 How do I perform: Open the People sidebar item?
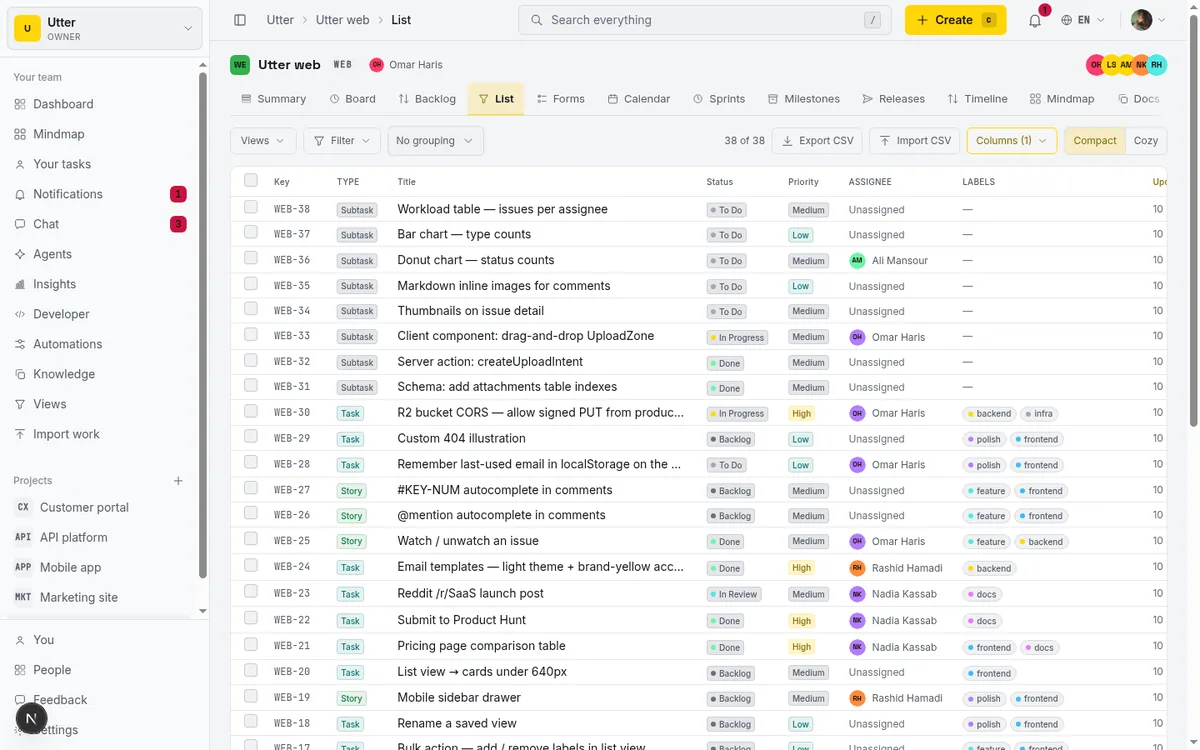tap(104, 670)
